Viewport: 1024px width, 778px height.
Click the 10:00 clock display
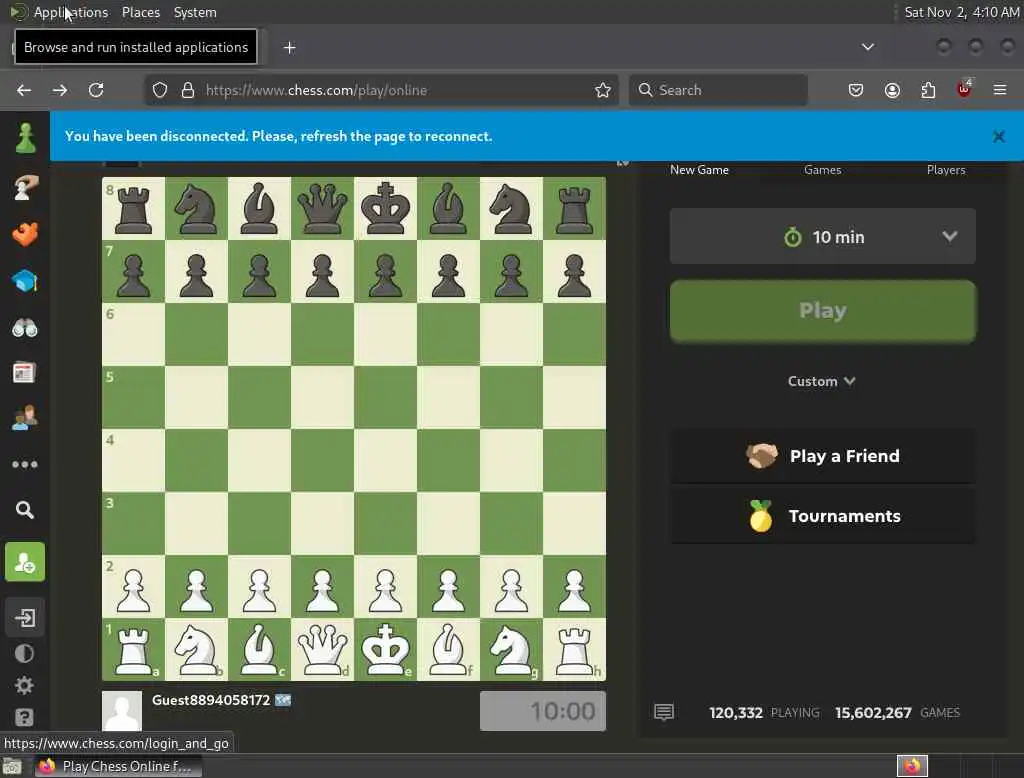[543, 711]
